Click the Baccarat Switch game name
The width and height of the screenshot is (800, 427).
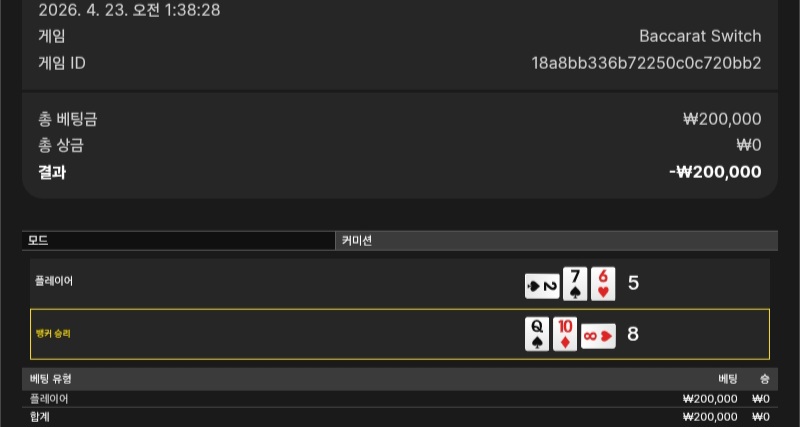pyautogui.click(x=700, y=36)
